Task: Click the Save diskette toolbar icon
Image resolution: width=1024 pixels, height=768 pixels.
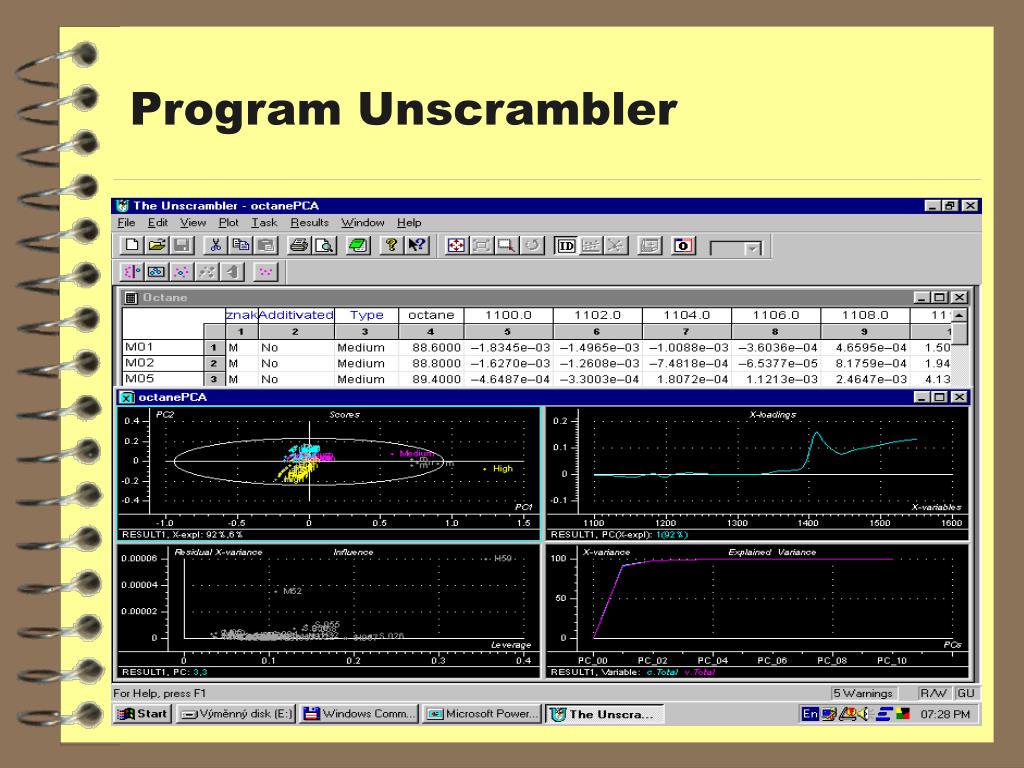Action: 182,246
